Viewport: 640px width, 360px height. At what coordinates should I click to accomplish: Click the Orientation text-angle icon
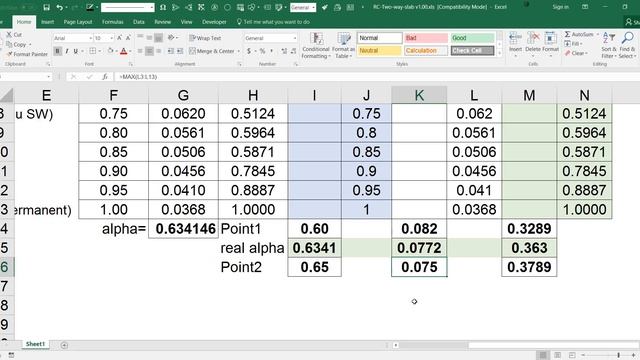point(171,38)
